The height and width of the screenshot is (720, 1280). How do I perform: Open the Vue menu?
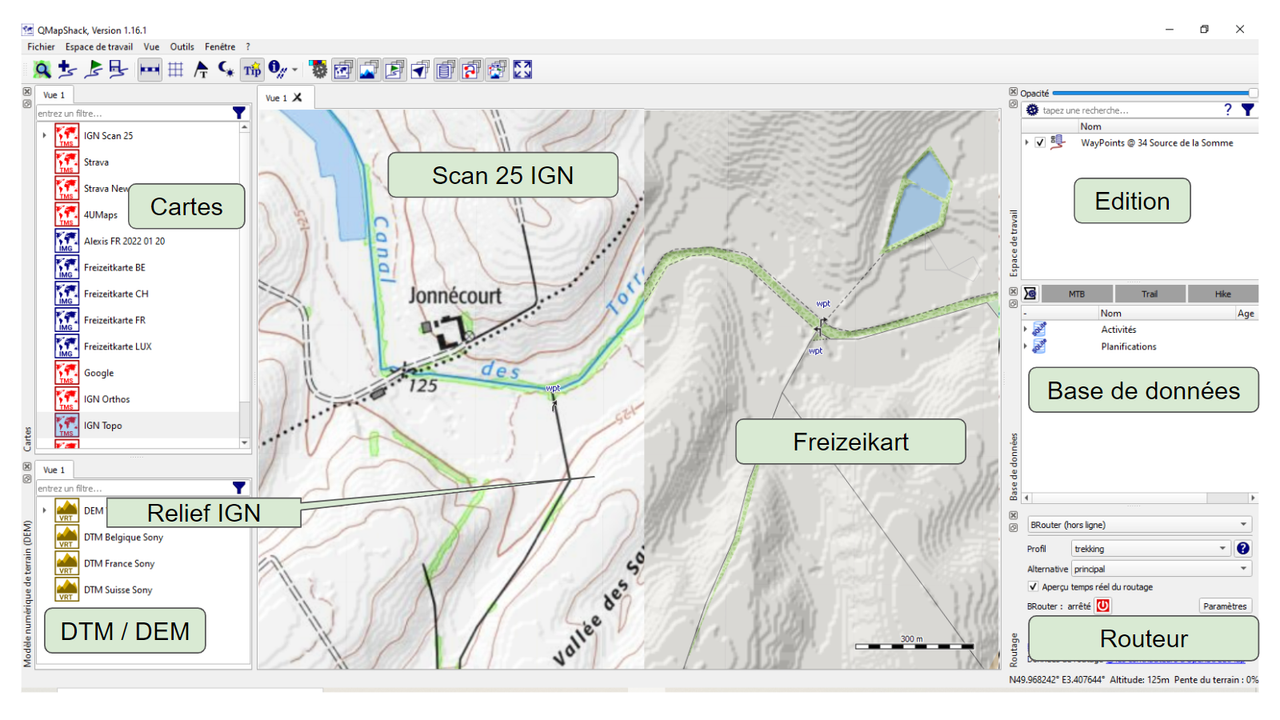point(151,47)
